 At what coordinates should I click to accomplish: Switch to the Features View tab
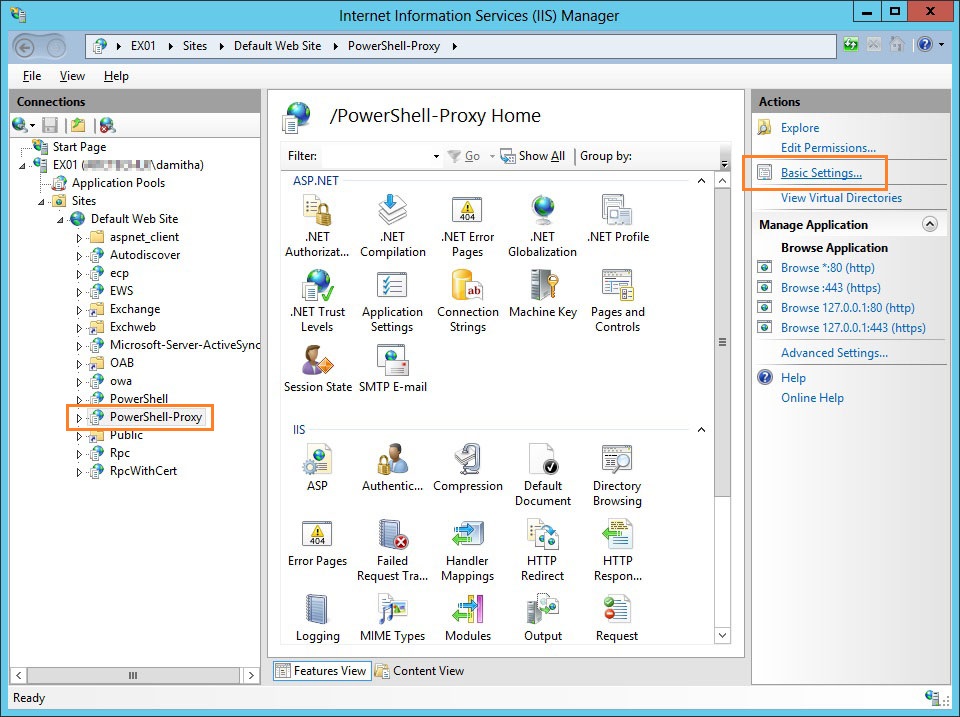(x=322, y=671)
